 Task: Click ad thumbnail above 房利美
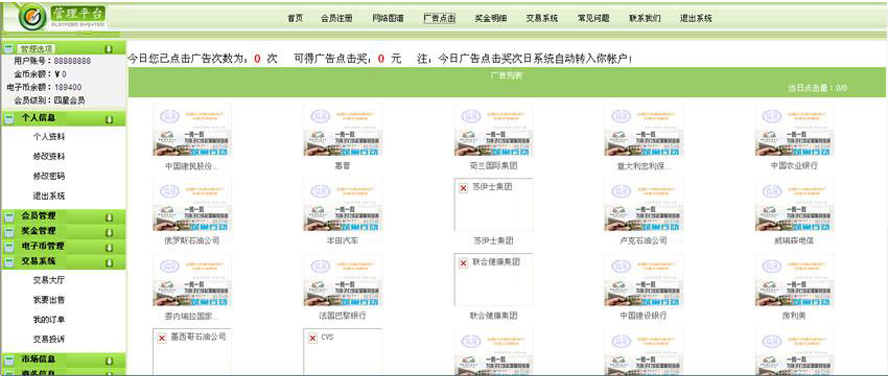click(795, 280)
